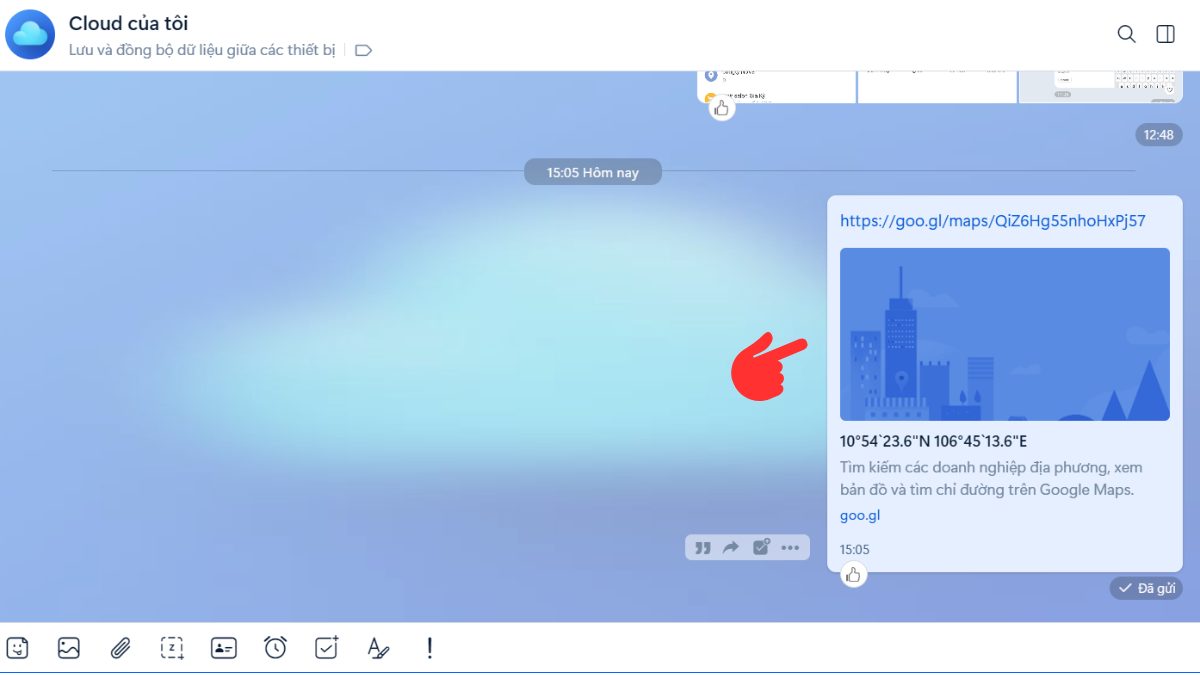The image size is (1200, 675).
Task: Toggle the conversation info side panel
Action: (1165, 34)
